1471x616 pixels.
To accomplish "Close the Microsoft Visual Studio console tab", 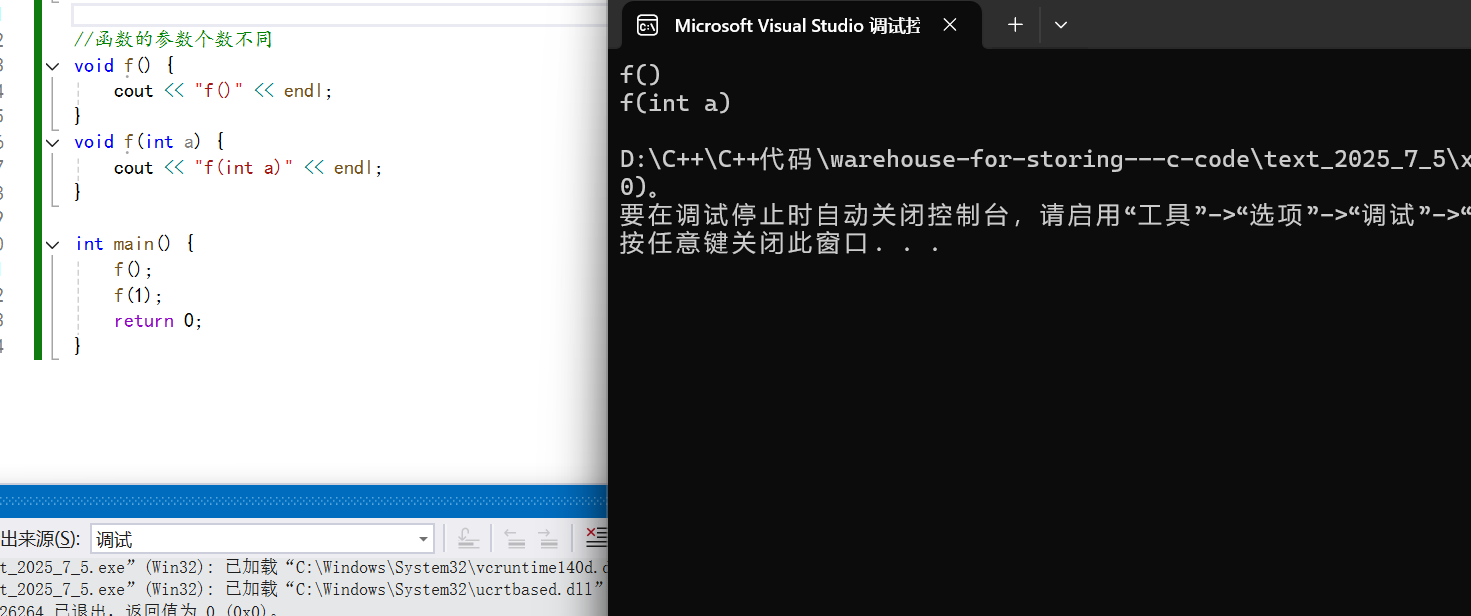I will [950, 25].
